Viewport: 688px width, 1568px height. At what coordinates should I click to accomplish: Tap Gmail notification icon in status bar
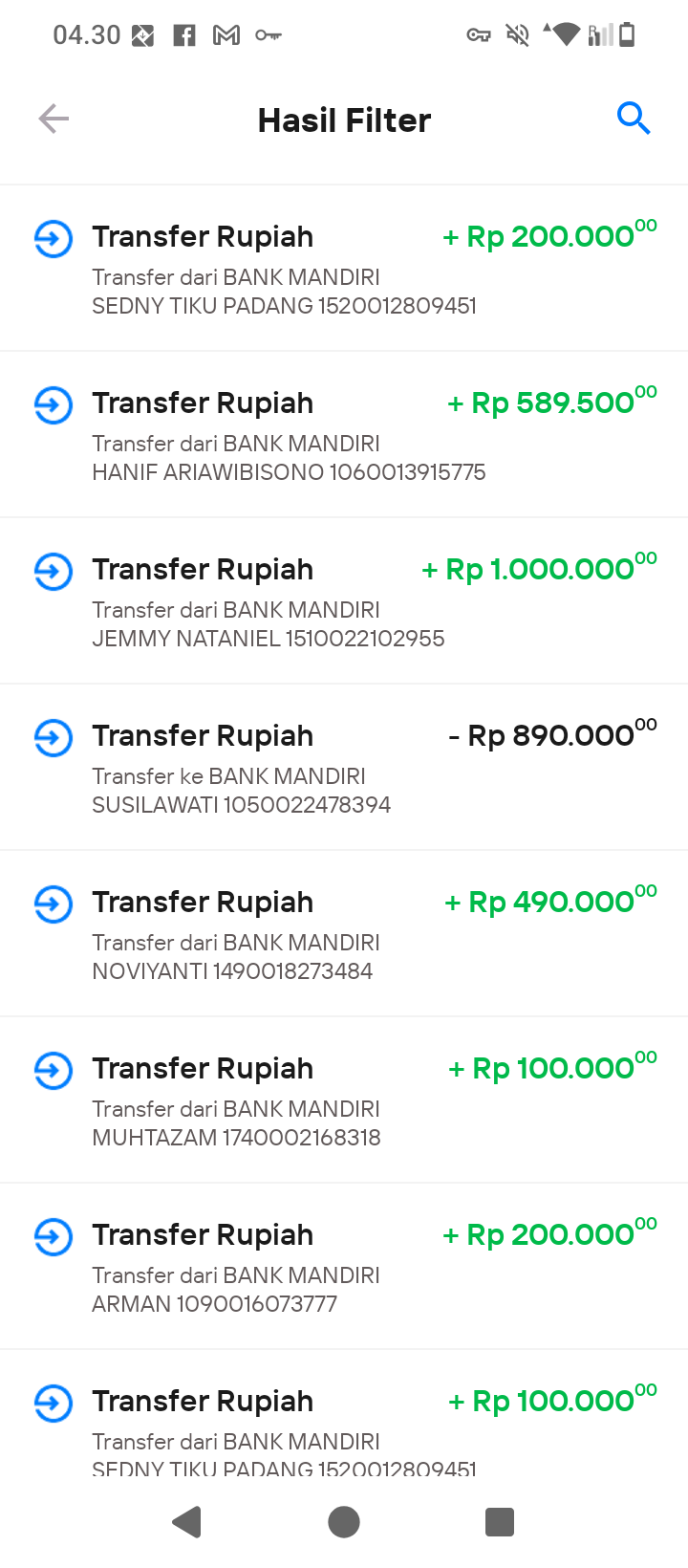click(x=226, y=35)
